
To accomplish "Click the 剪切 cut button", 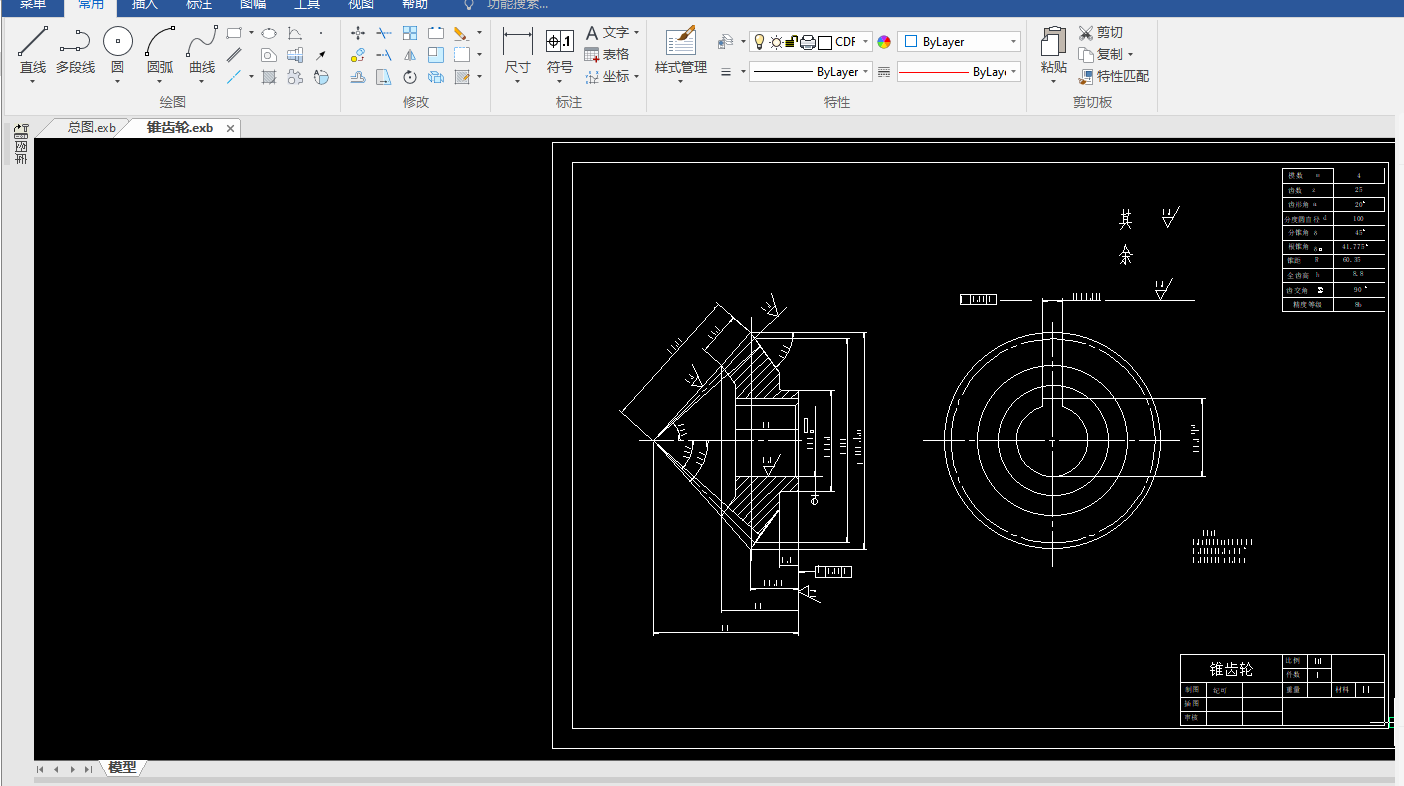I will click(1101, 33).
